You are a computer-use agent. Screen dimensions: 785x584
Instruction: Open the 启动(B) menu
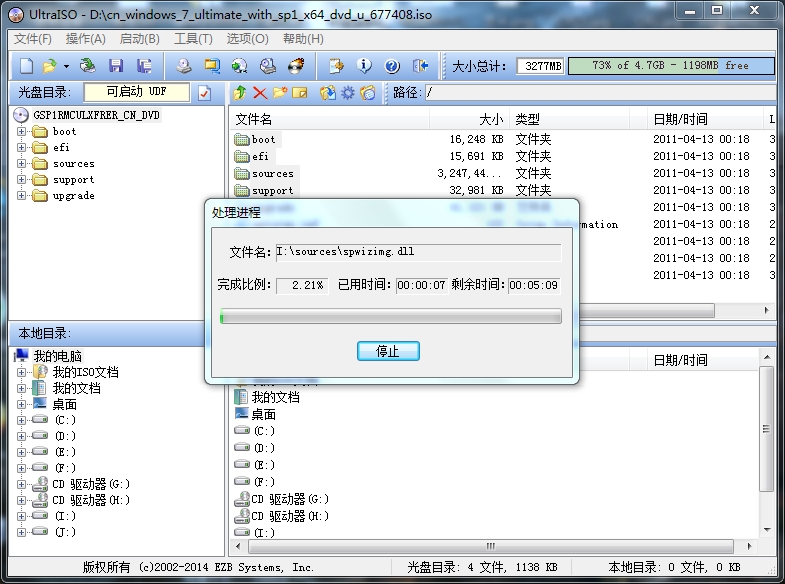pos(140,39)
